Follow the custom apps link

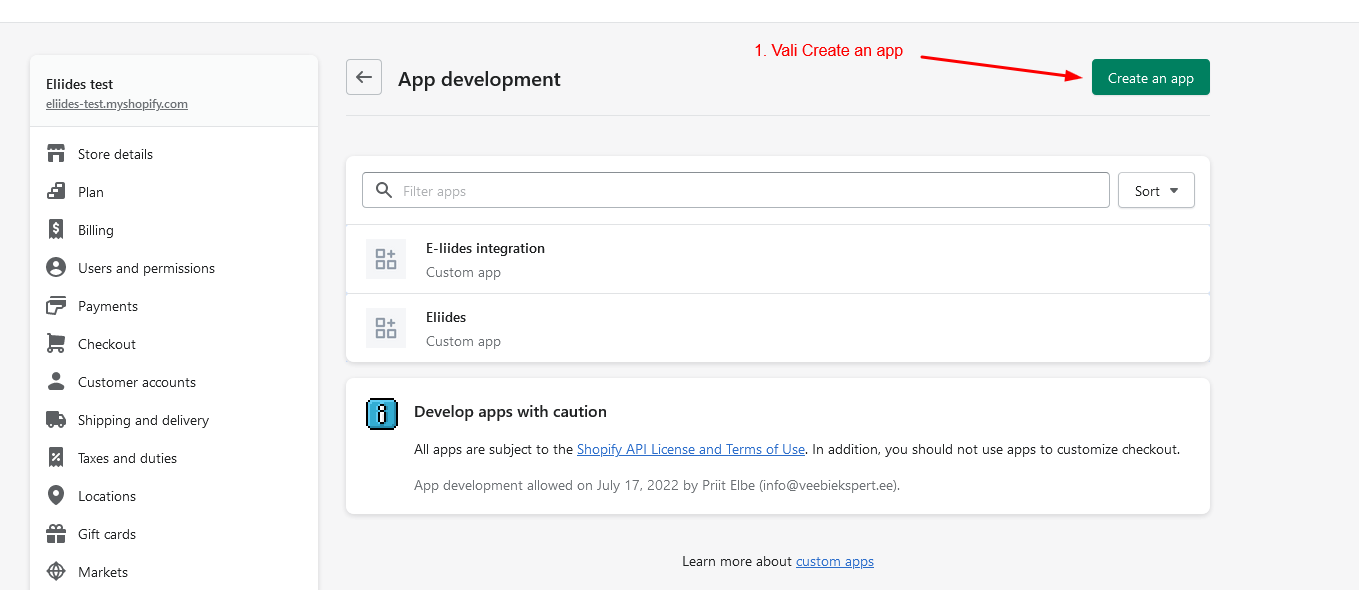pyautogui.click(x=834, y=562)
